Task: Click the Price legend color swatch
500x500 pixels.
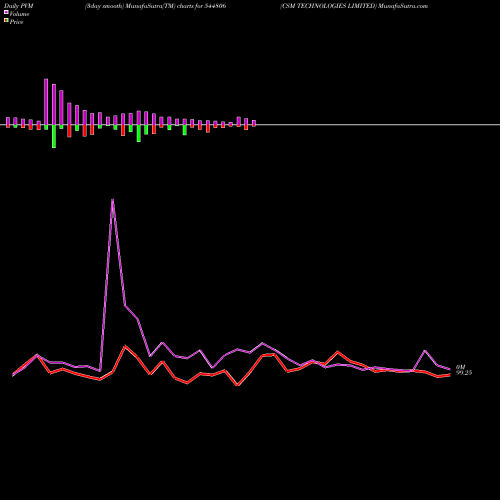Action: click(6, 20)
